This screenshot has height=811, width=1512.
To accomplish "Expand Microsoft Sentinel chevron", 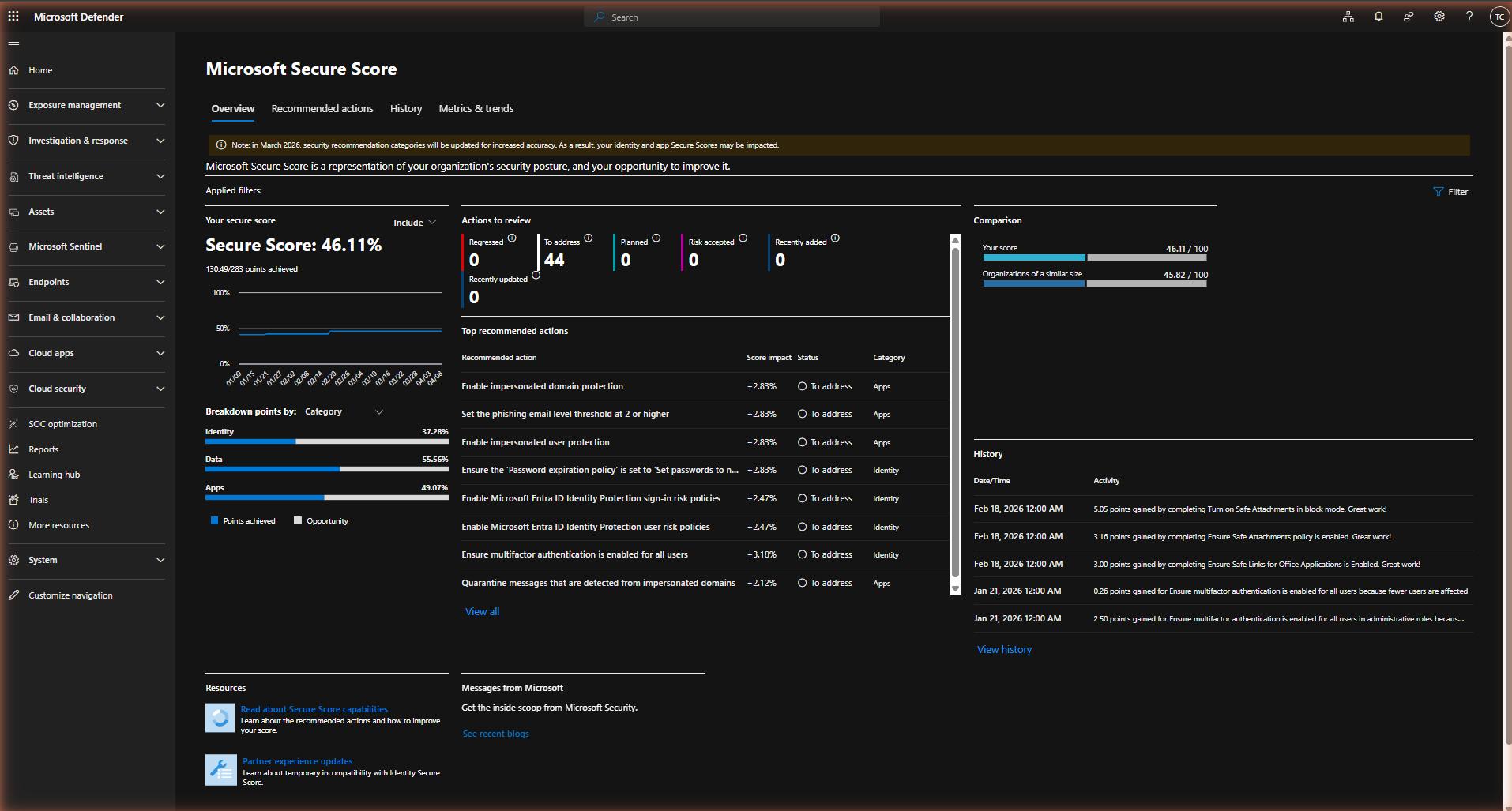I will pyautogui.click(x=160, y=246).
